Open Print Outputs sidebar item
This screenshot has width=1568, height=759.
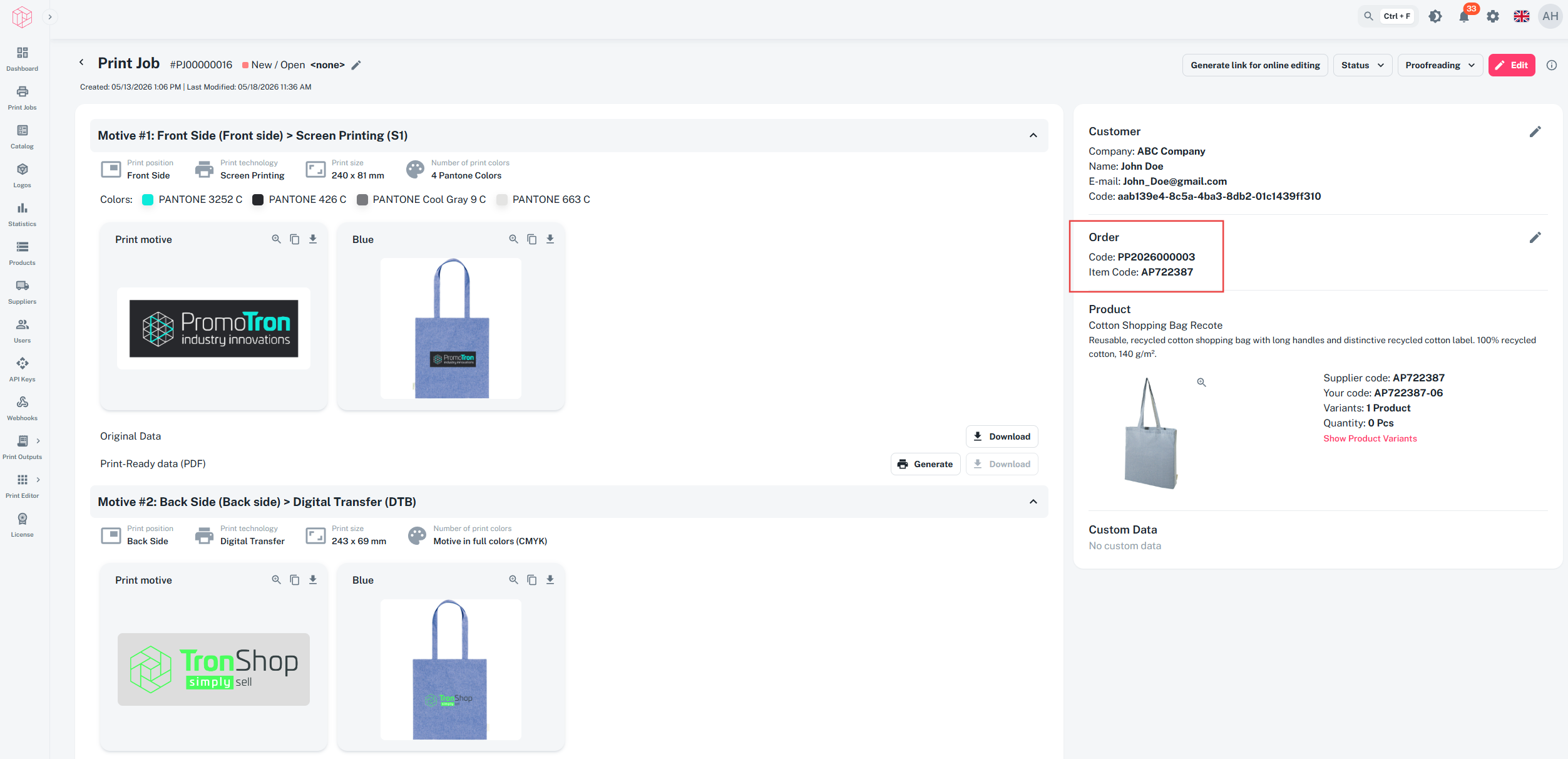point(22,447)
